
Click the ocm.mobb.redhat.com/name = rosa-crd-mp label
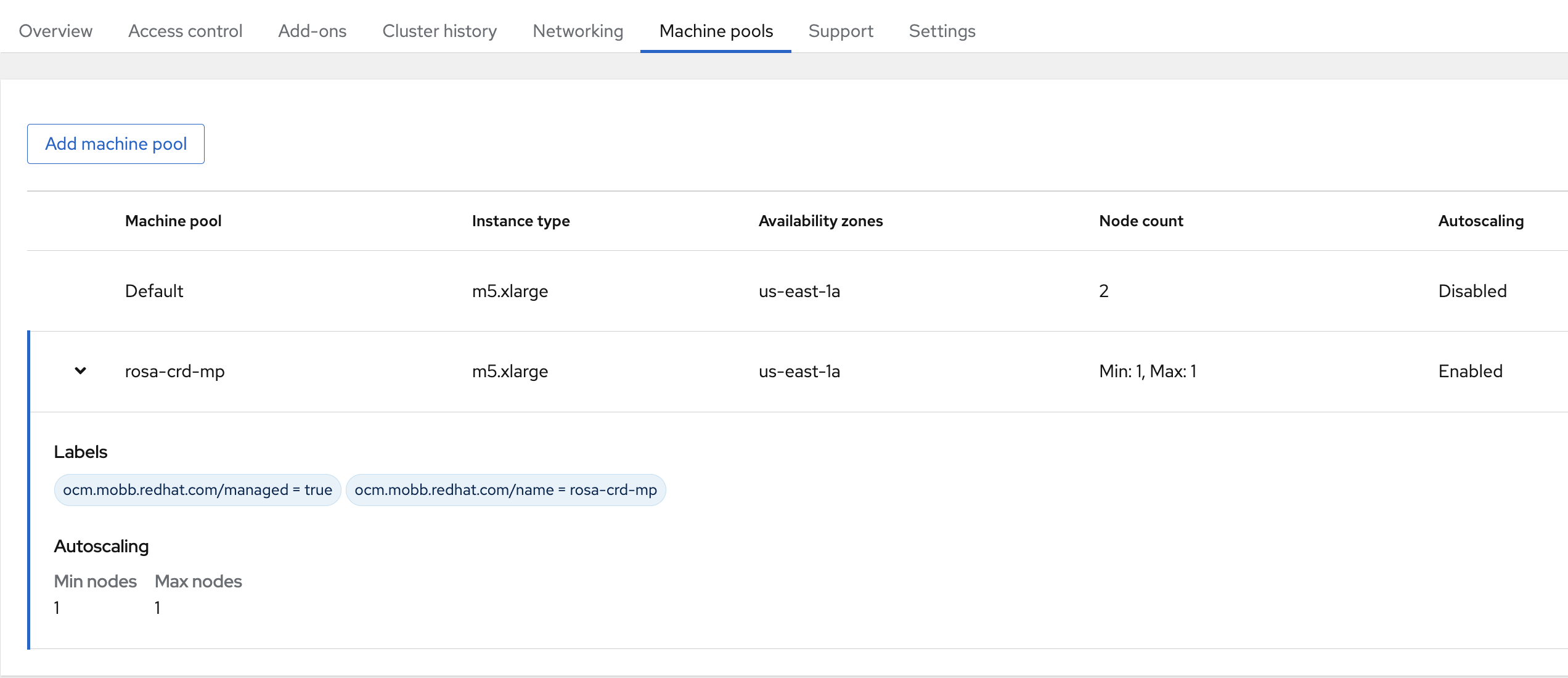(505, 490)
